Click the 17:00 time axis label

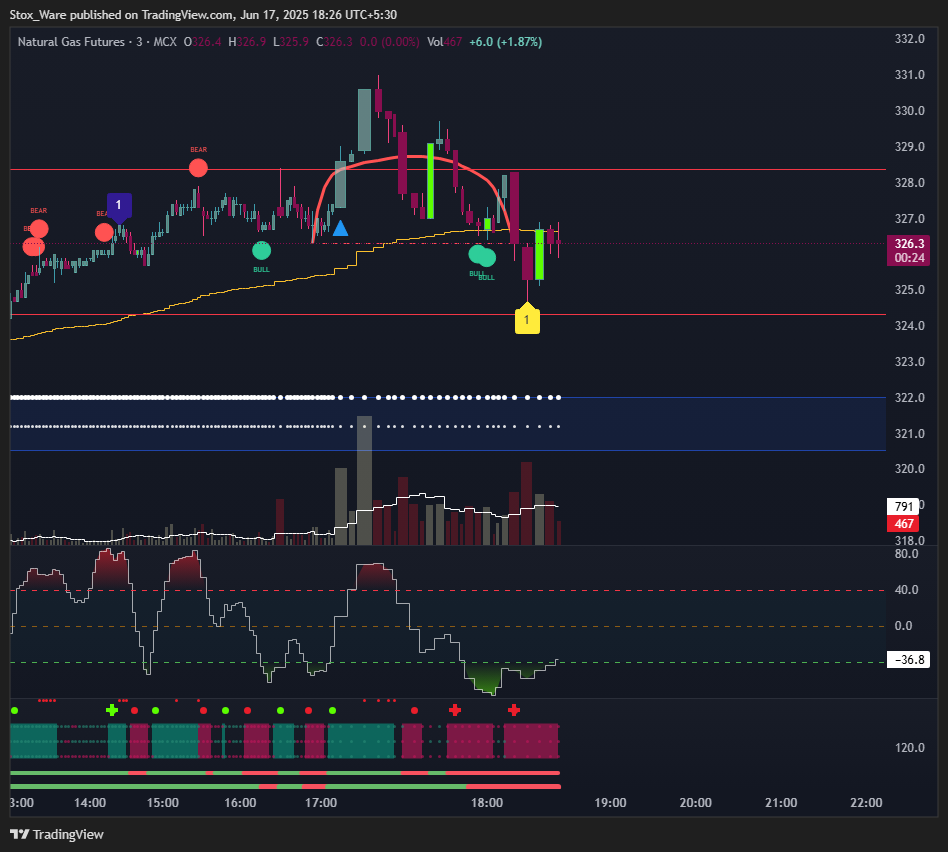point(321,803)
